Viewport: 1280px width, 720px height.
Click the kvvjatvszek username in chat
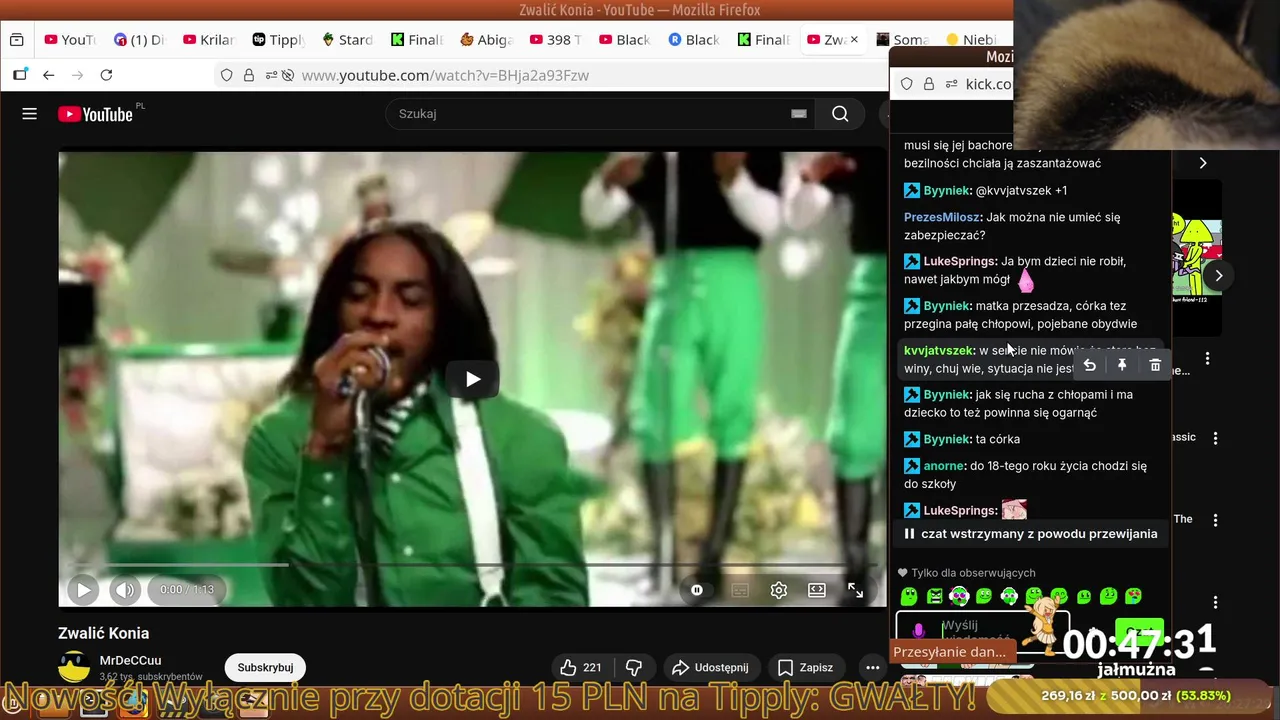[x=938, y=351]
